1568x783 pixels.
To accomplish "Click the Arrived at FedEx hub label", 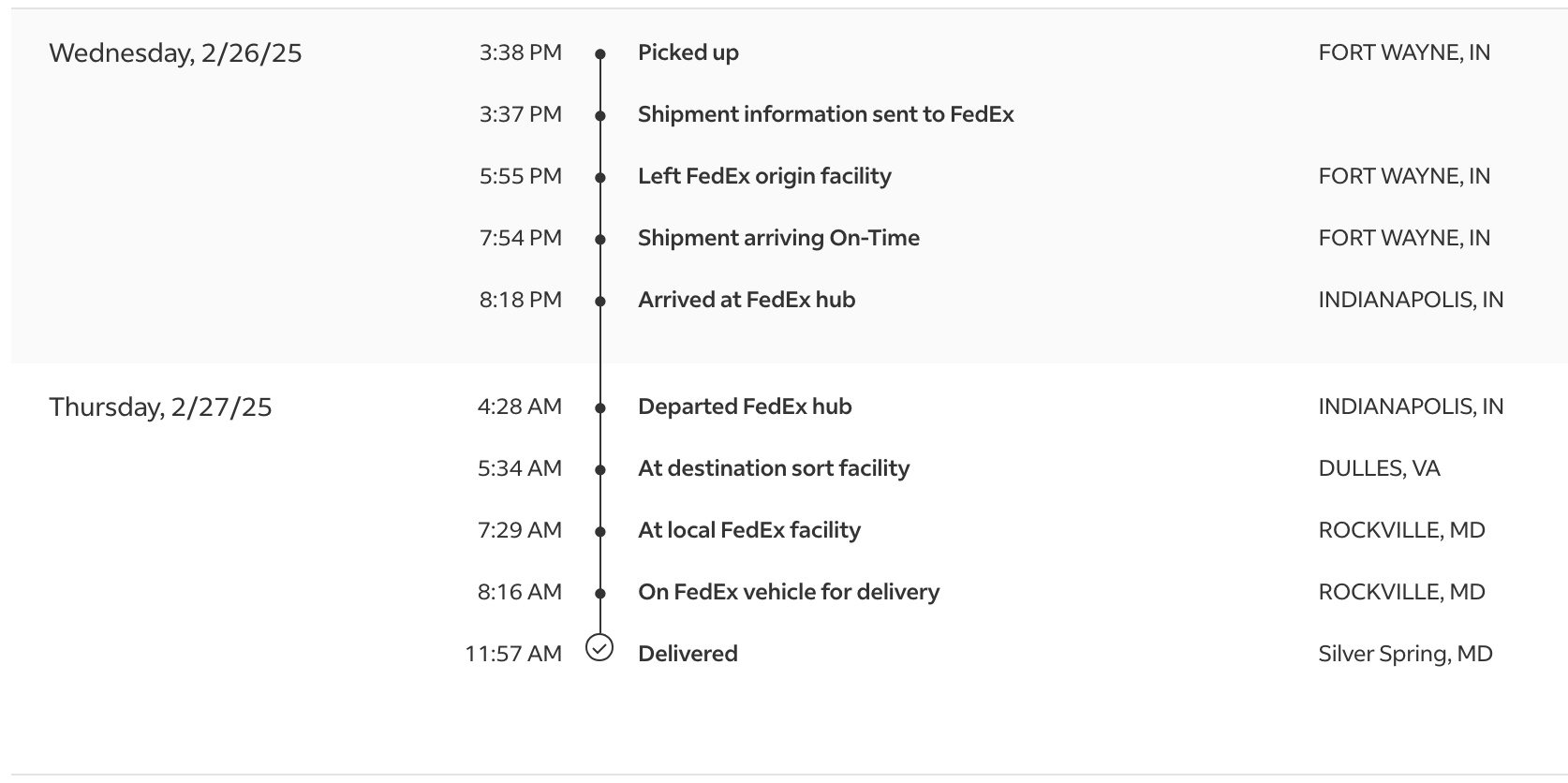I will pyautogui.click(x=747, y=300).
